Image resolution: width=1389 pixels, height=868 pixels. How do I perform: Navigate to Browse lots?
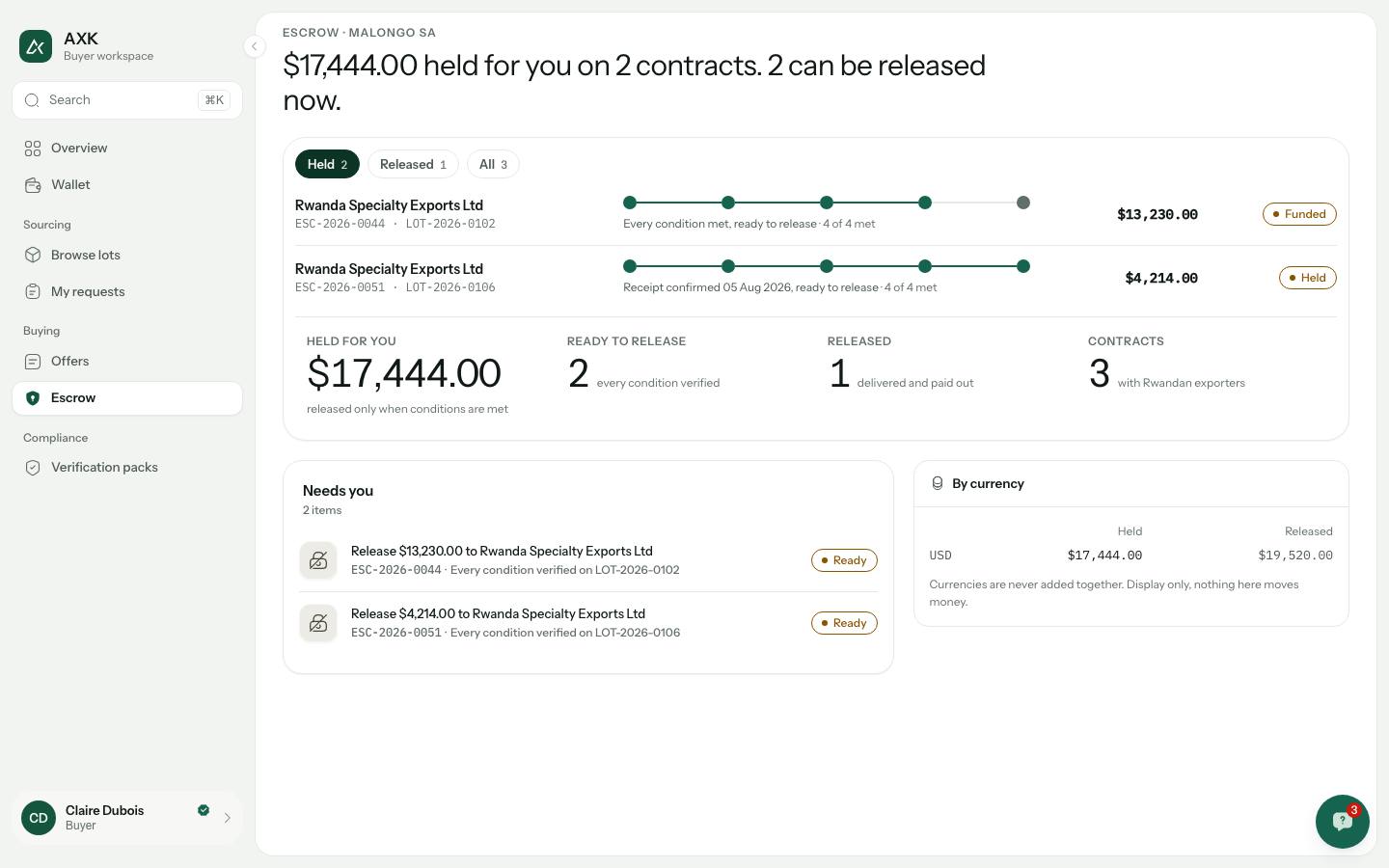click(127, 256)
